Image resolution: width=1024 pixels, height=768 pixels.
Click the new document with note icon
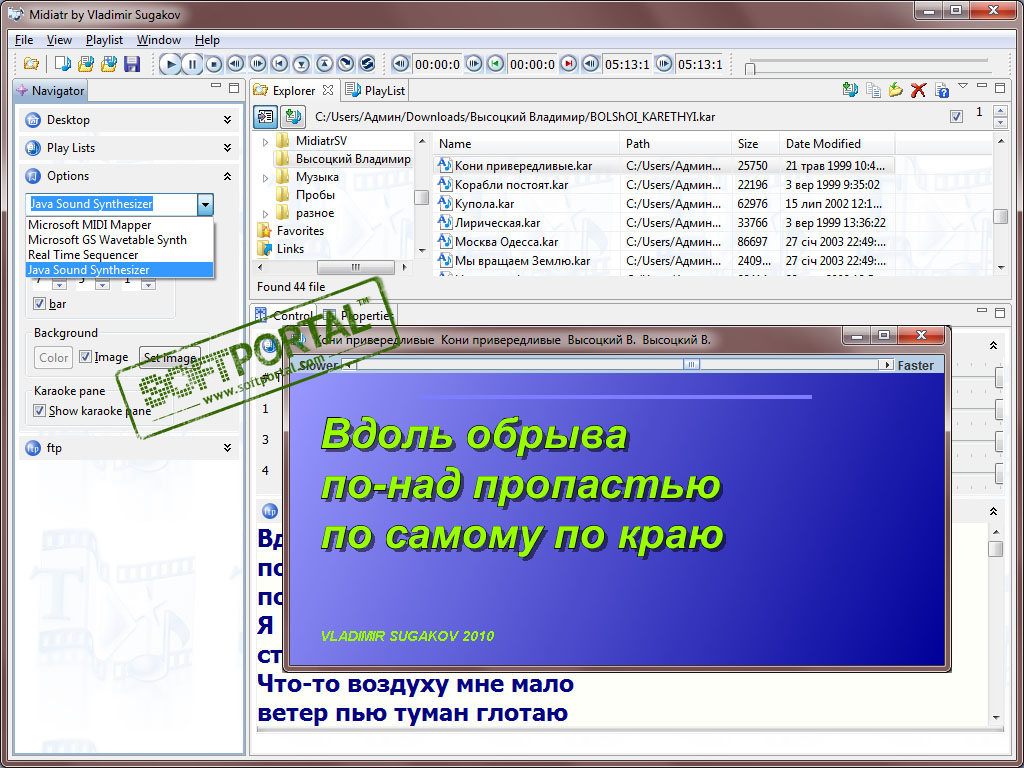(x=63, y=64)
